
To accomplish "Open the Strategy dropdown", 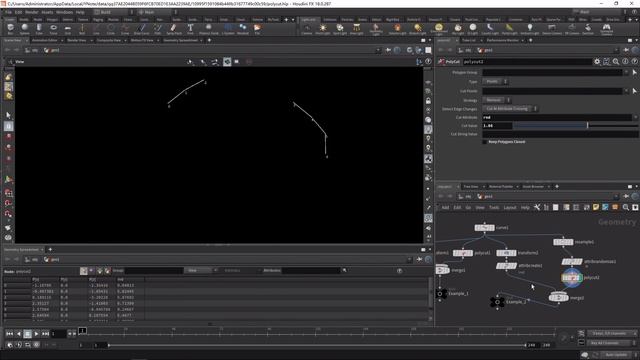I will click(496, 100).
